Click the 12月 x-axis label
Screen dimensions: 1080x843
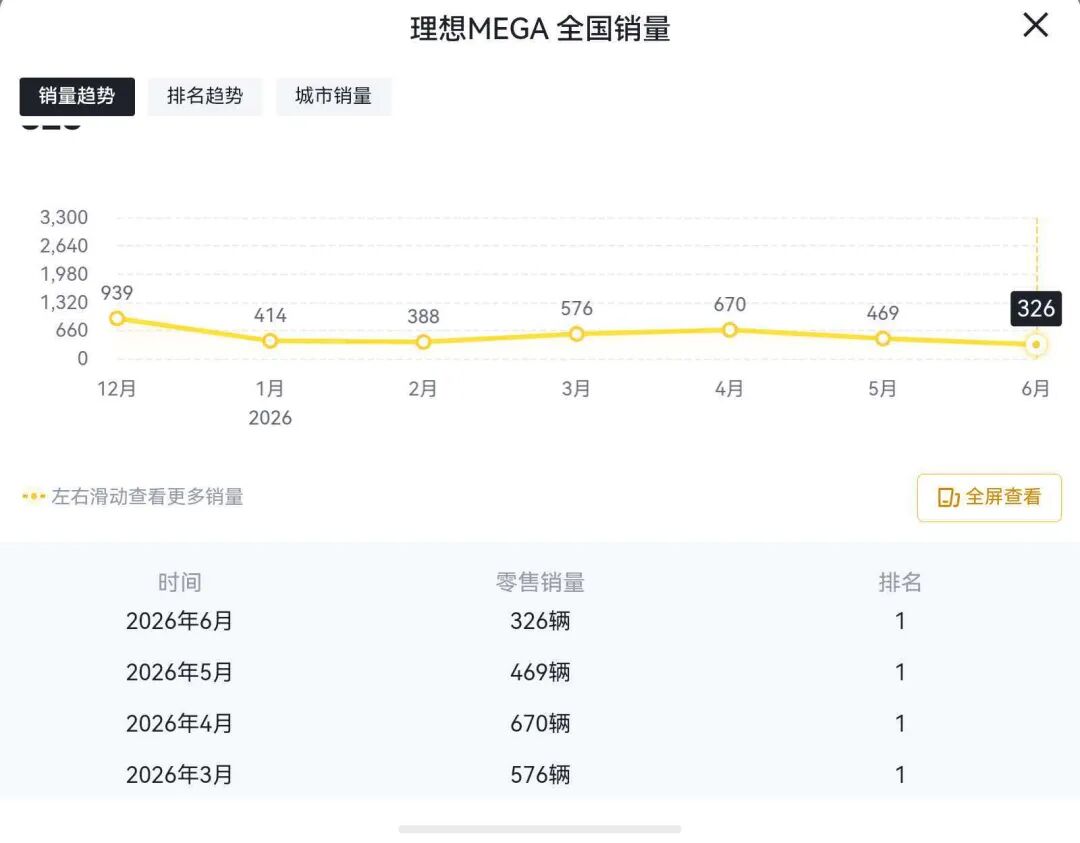(117, 389)
